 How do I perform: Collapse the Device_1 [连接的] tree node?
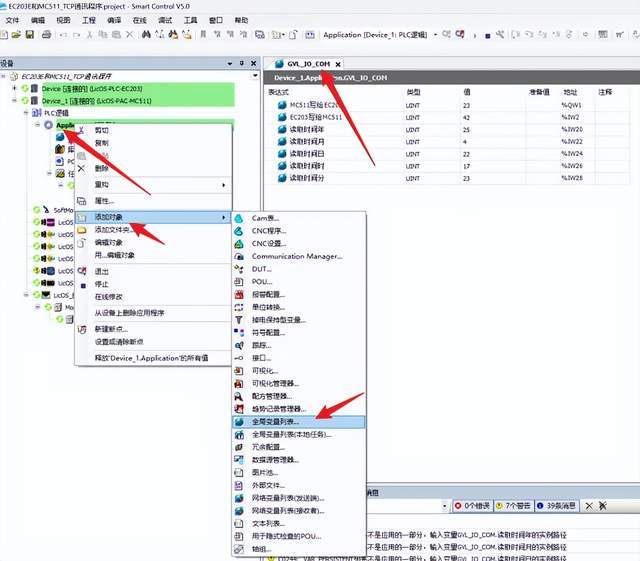click(14, 101)
